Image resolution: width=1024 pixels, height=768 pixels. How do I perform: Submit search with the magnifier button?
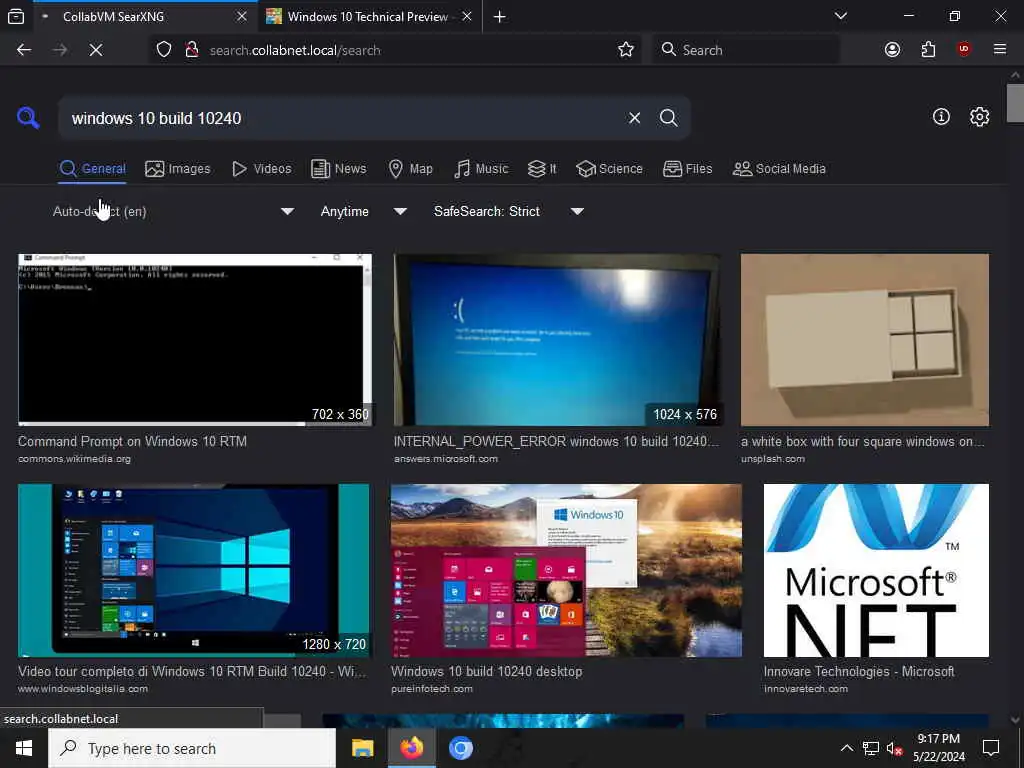coord(669,118)
